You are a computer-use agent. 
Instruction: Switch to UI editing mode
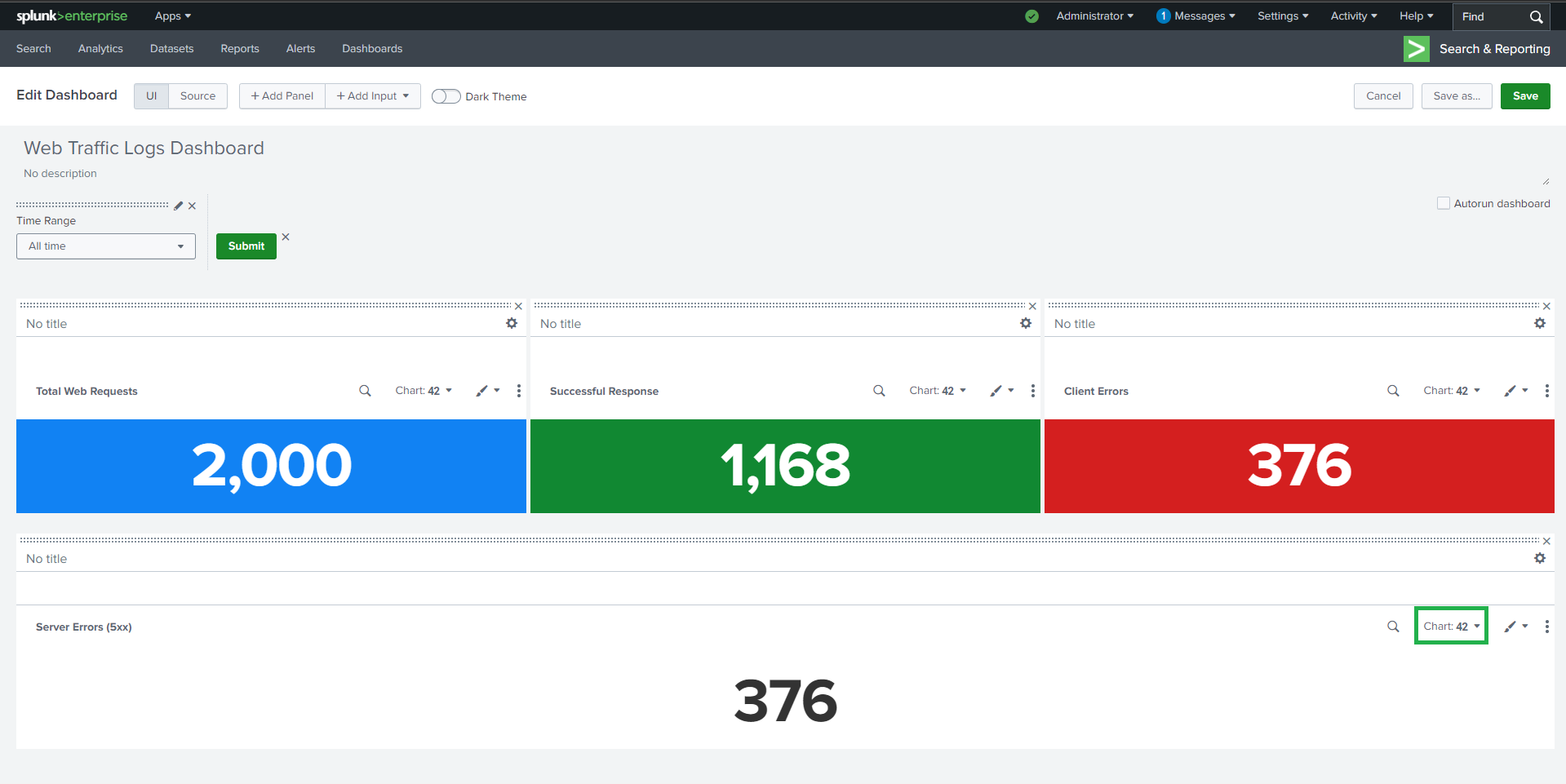coord(151,96)
